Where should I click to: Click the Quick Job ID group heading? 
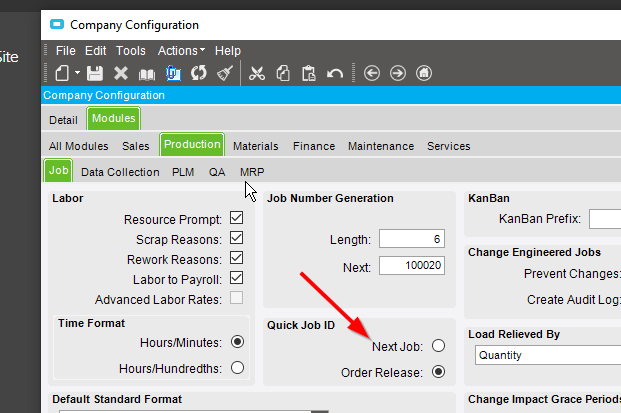[301, 325]
